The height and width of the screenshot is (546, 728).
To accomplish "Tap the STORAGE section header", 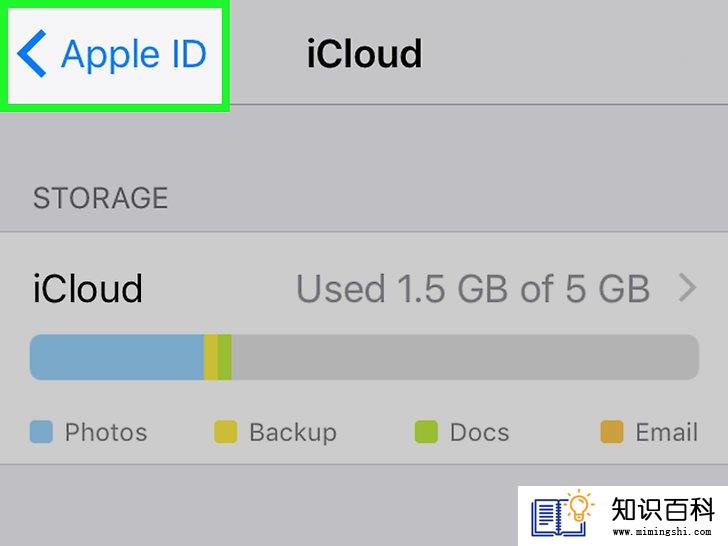I will [x=101, y=198].
